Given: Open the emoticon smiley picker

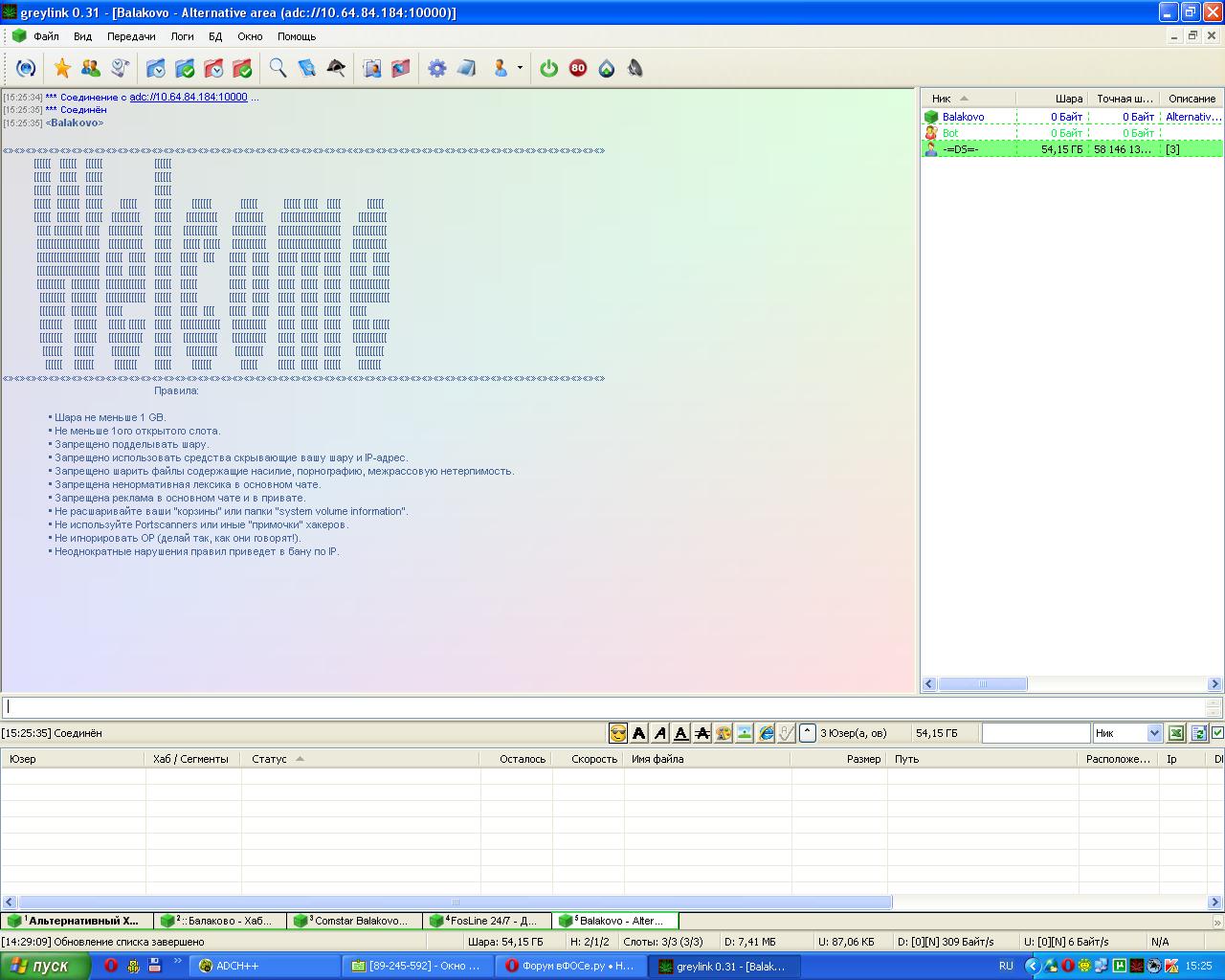Looking at the screenshot, I should pyautogui.click(x=618, y=733).
